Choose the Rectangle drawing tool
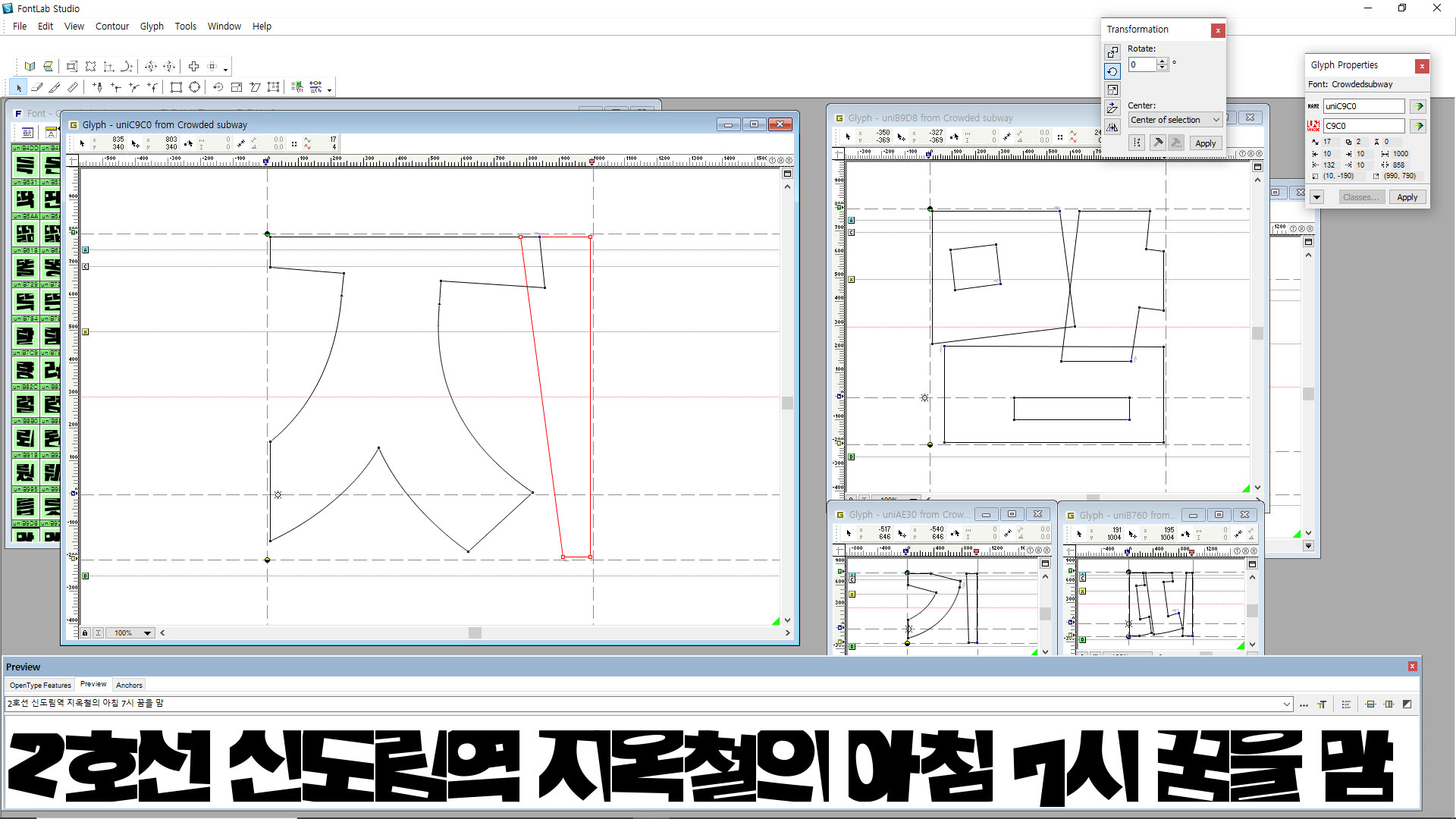The height and width of the screenshot is (819, 1456). [x=176, y=87]
